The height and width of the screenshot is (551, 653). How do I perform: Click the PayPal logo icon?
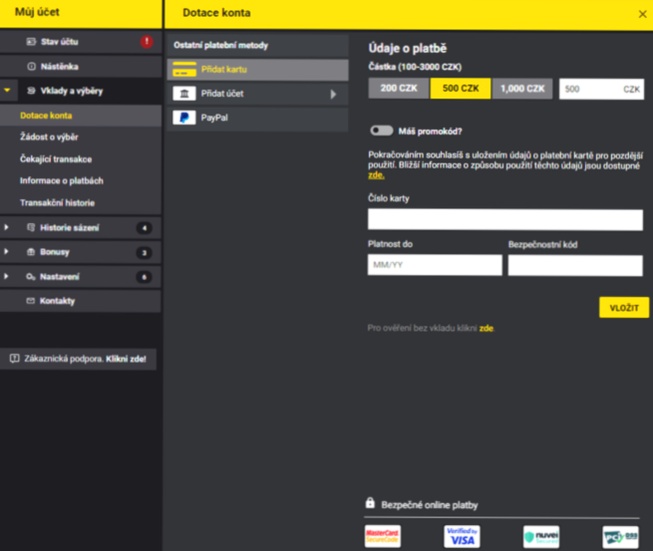(x=184, y=118)
